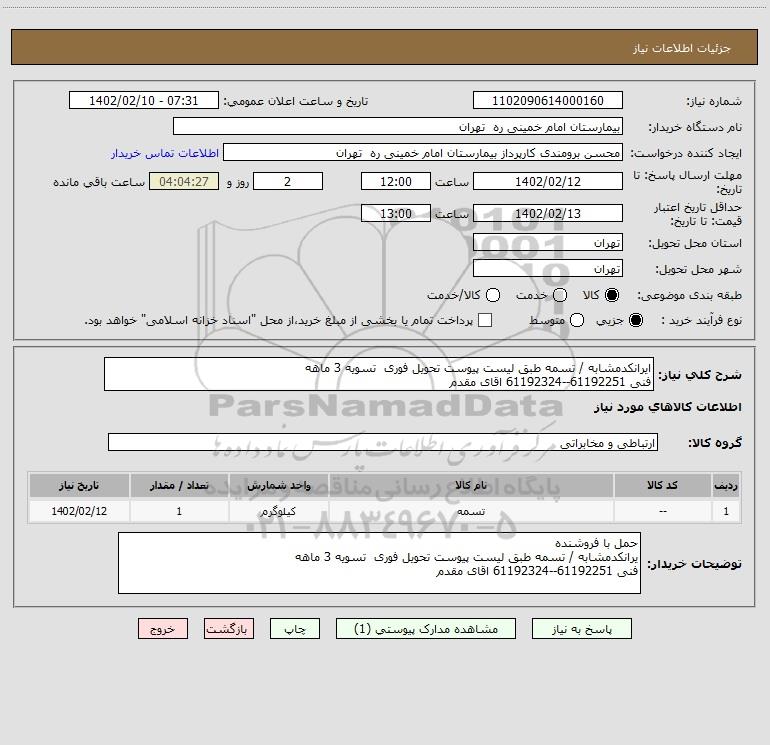Select the خدمت radio option
770x745 pixels.
click(560, 295)
